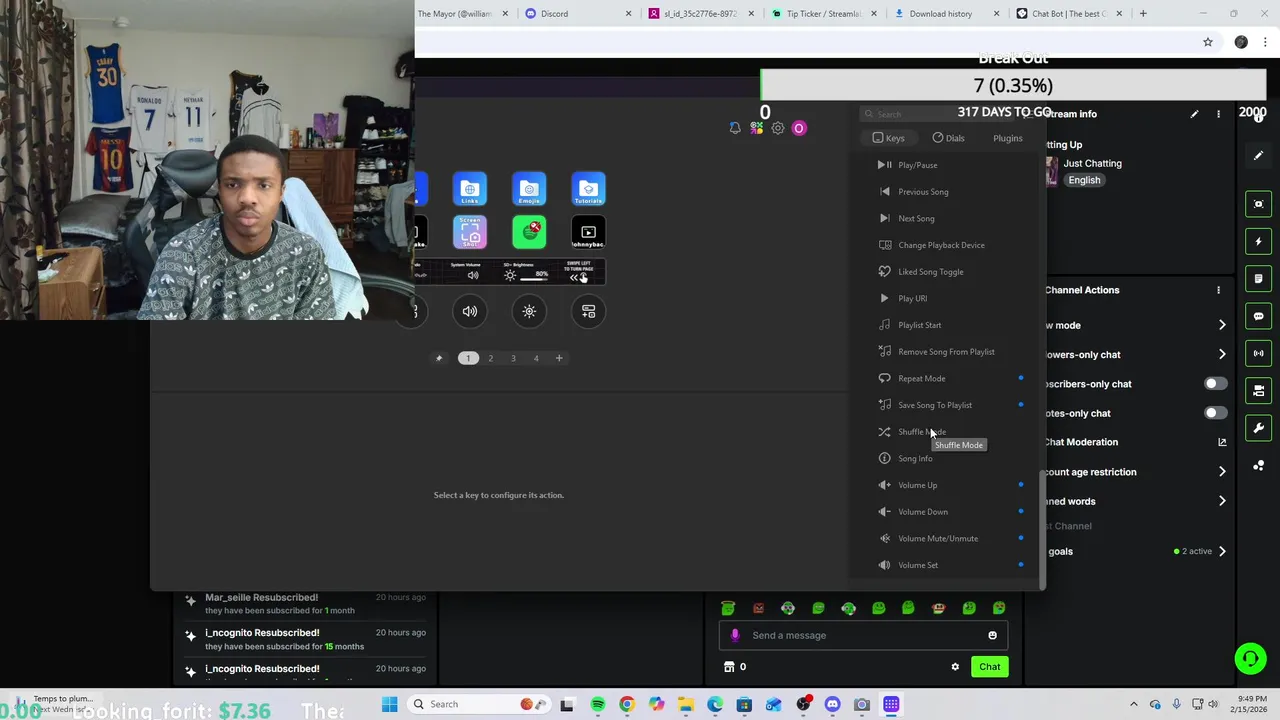The height and width of the screenshot is (720, 1280).
Task: Expand account age restriction settings
Action: pos(1222,472)
